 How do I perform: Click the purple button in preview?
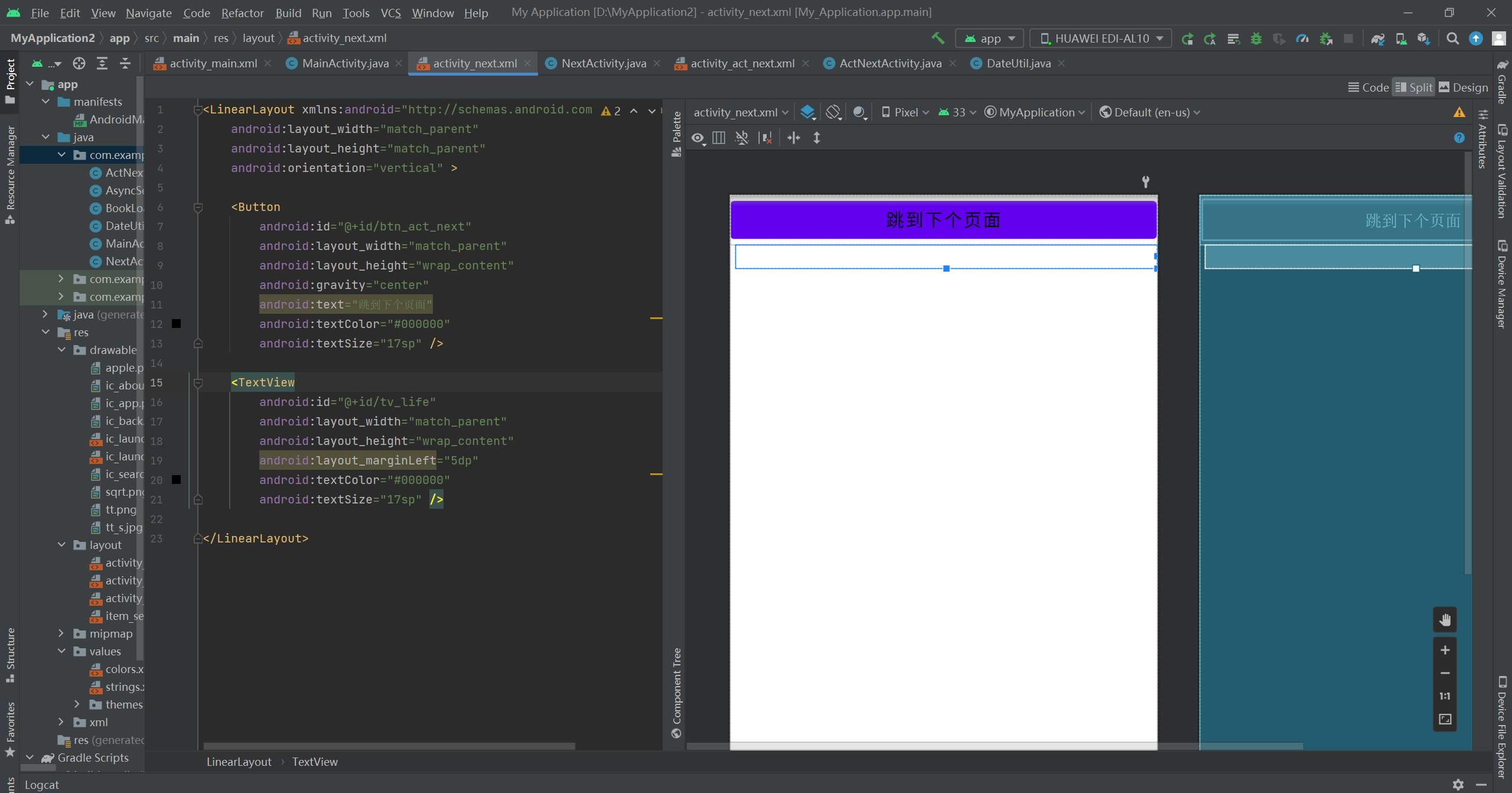[x=943, y=220]
